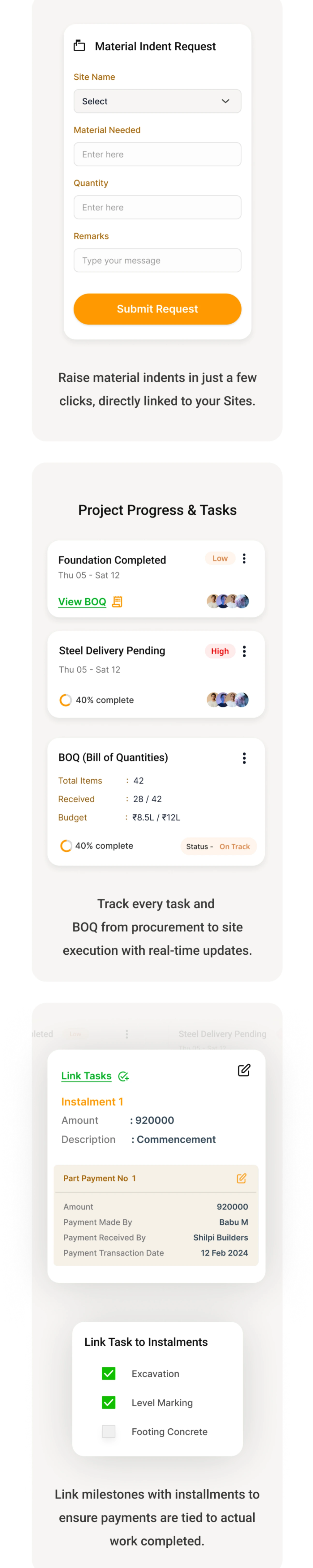Open the Site Name Select dropdown
The image size is (313, 1568).
click(157, 101)
